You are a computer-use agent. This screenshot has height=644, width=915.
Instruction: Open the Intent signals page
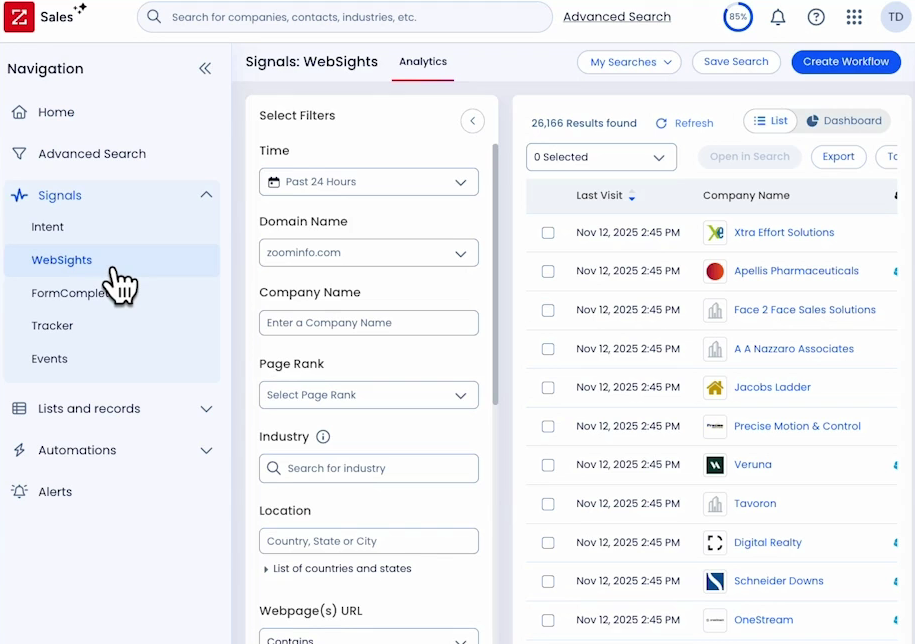(47, 227)
